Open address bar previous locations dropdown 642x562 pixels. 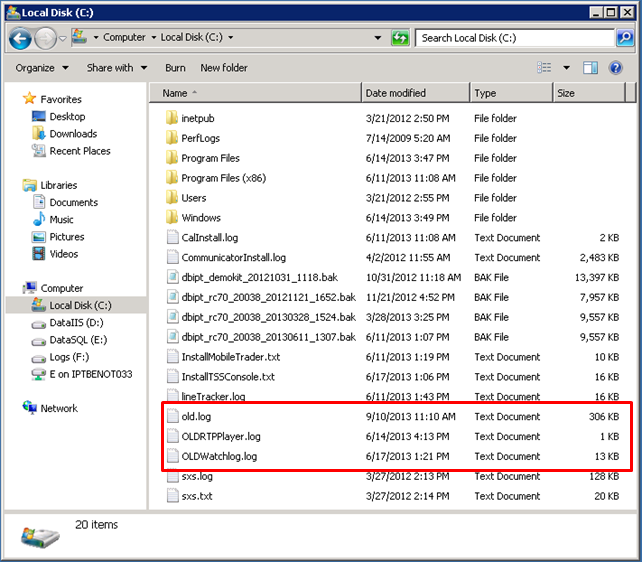point(378,38)
